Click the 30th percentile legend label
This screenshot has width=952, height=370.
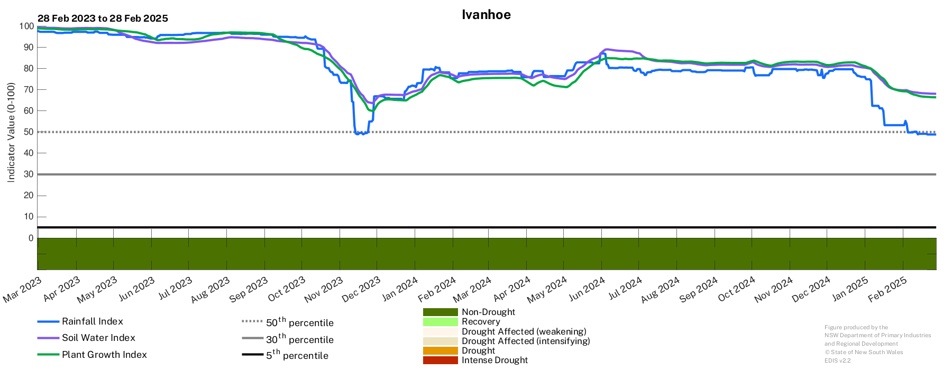point(299,338)
